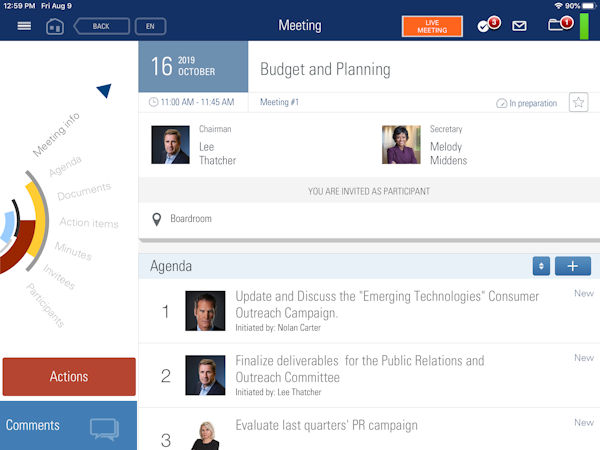
Task: Go to the home screen icon
Action: coord(55,26)
